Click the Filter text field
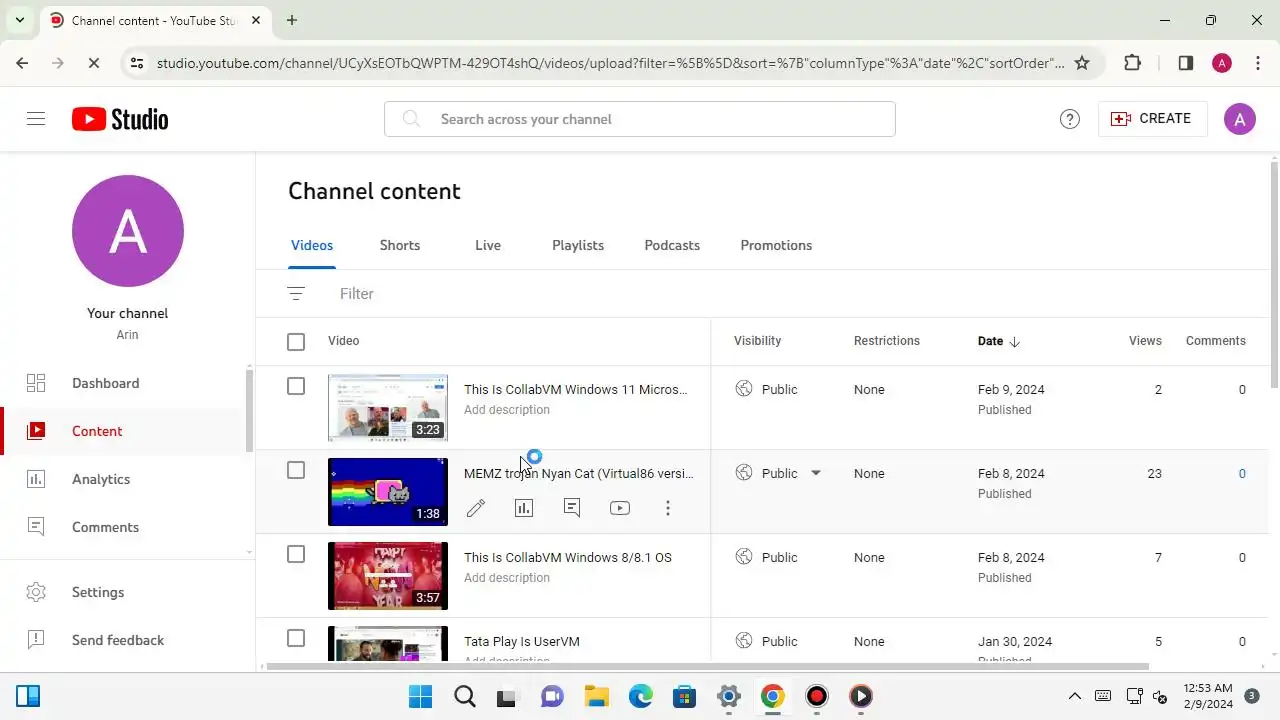The width and height of the screenshot is (1280, 720). 357,294
